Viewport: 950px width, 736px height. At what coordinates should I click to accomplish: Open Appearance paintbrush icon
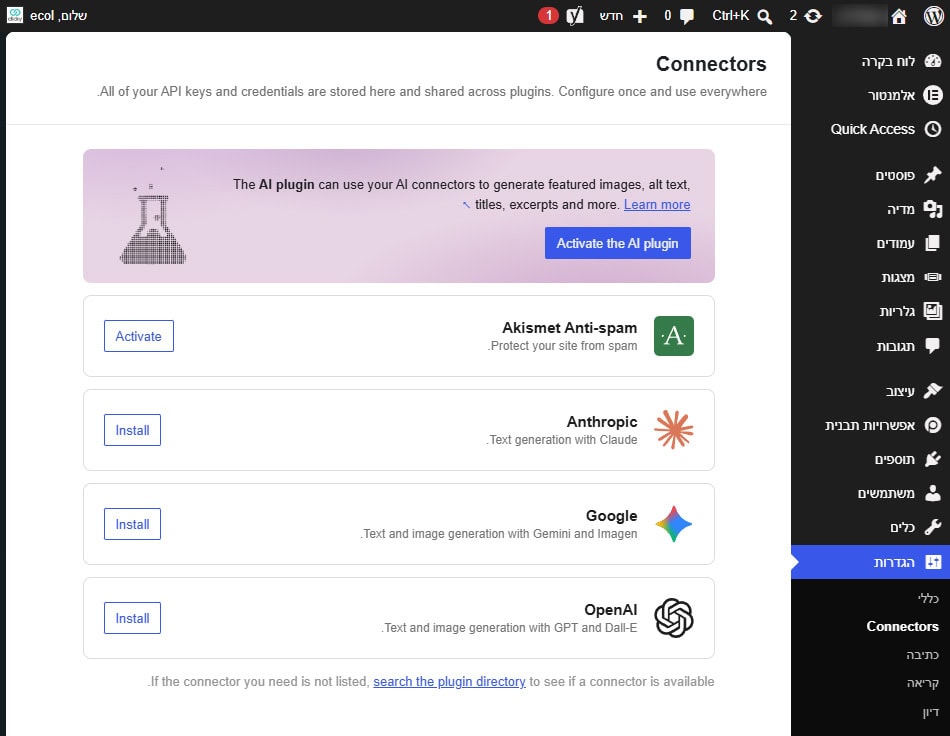click(x=933, y=391)
